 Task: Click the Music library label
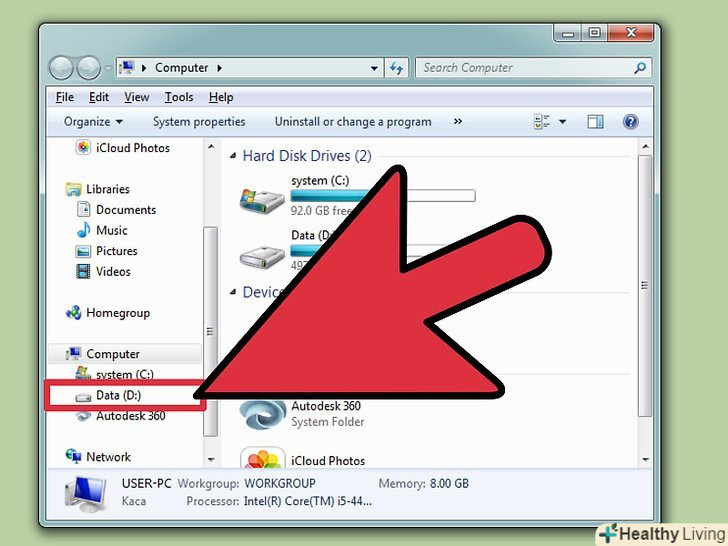[111, 230]
